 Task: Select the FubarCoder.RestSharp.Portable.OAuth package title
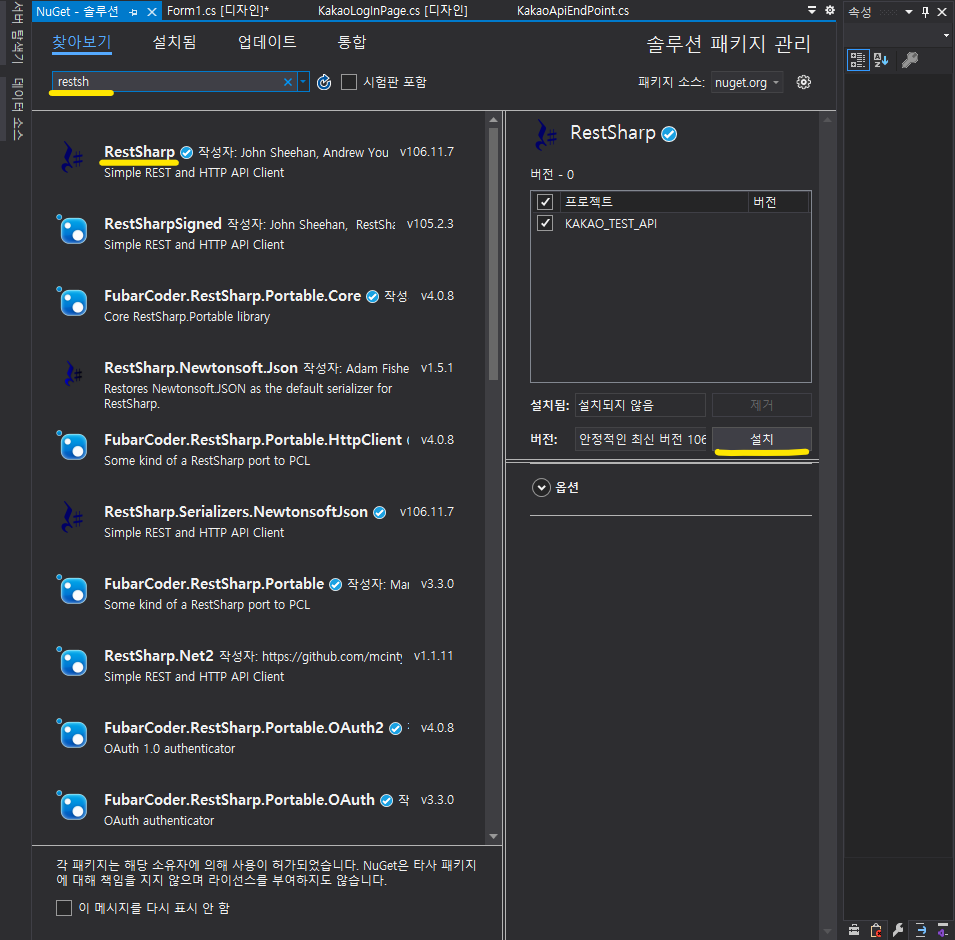pyautogui.click(x=239, y=799)
